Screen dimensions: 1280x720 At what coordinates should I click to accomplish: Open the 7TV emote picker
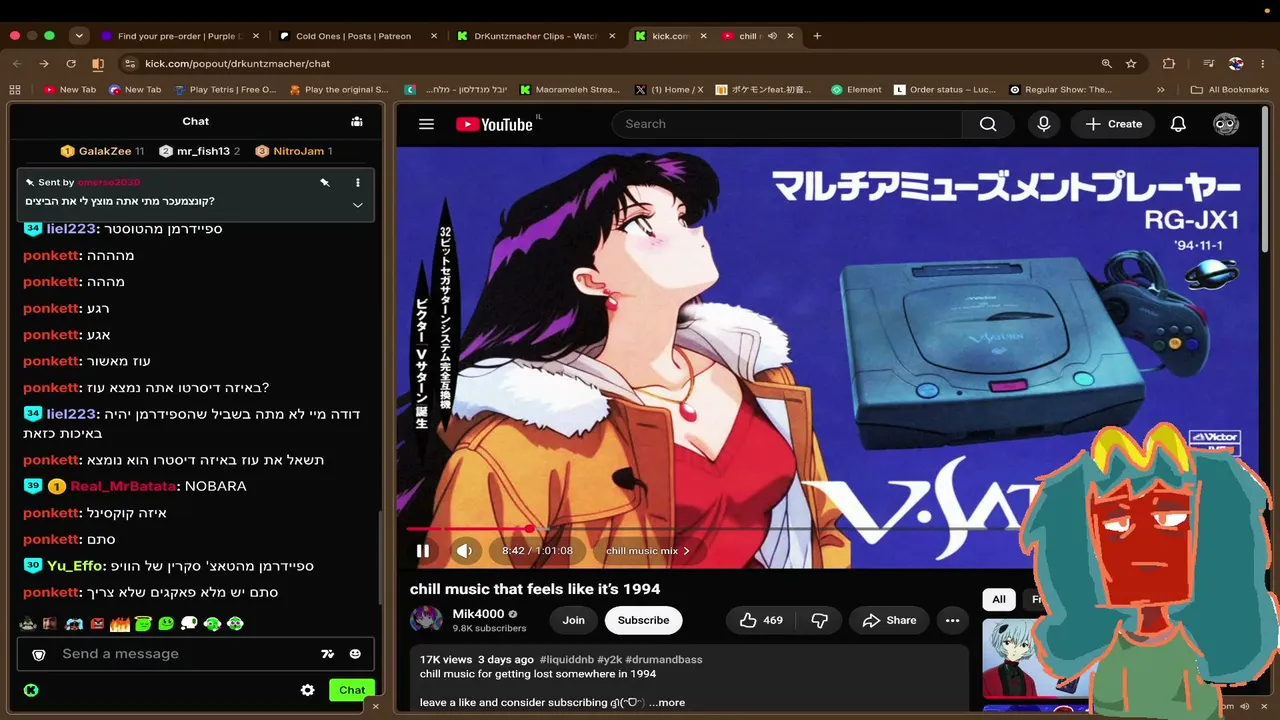(x=327, y=654)
